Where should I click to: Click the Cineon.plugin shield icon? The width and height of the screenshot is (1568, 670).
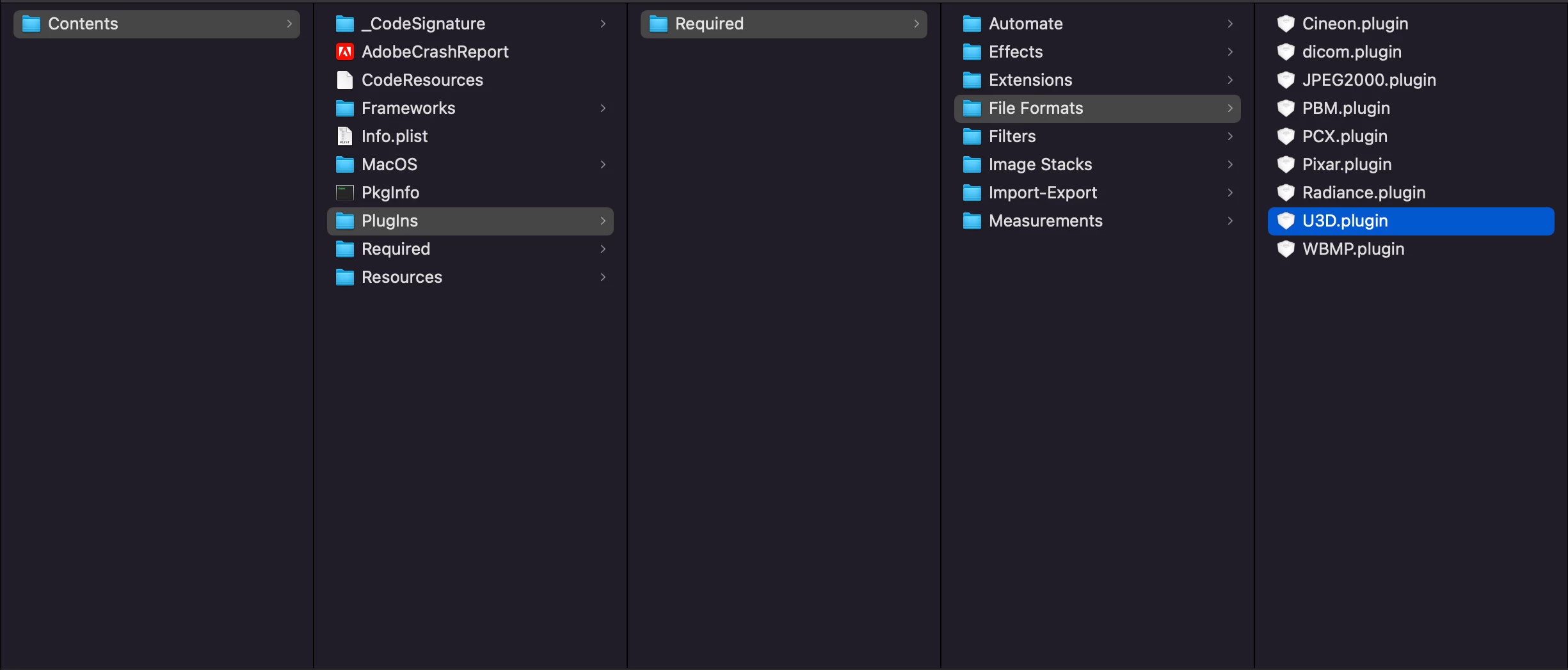point(1286,24)
